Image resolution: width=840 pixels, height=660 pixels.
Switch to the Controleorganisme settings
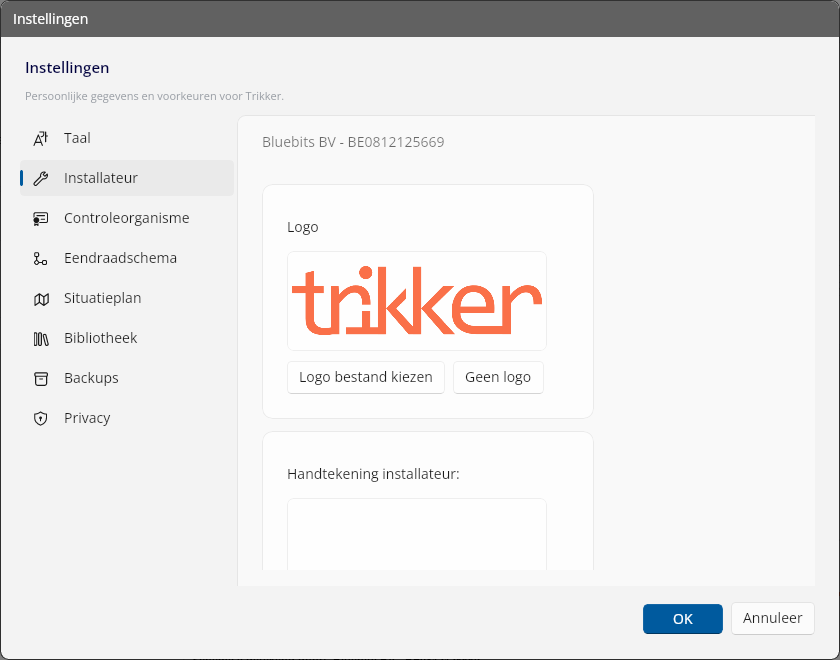click(127, 218)
